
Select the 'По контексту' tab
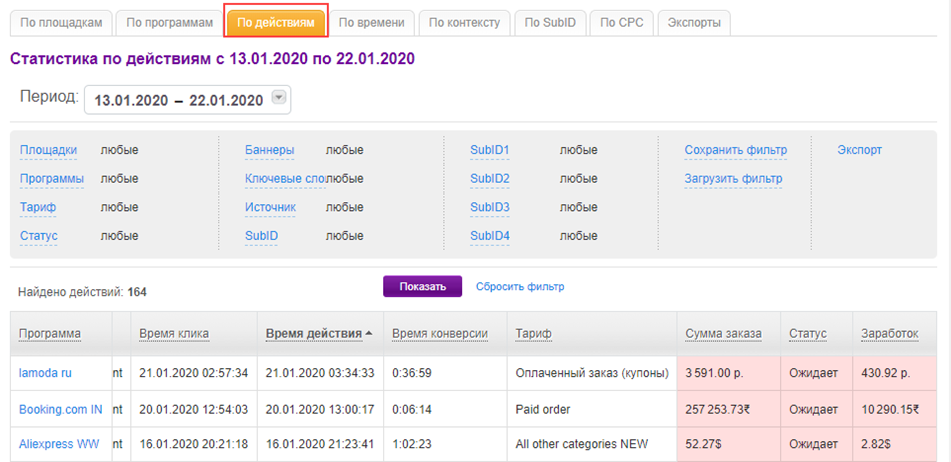[x=464, y=22]
